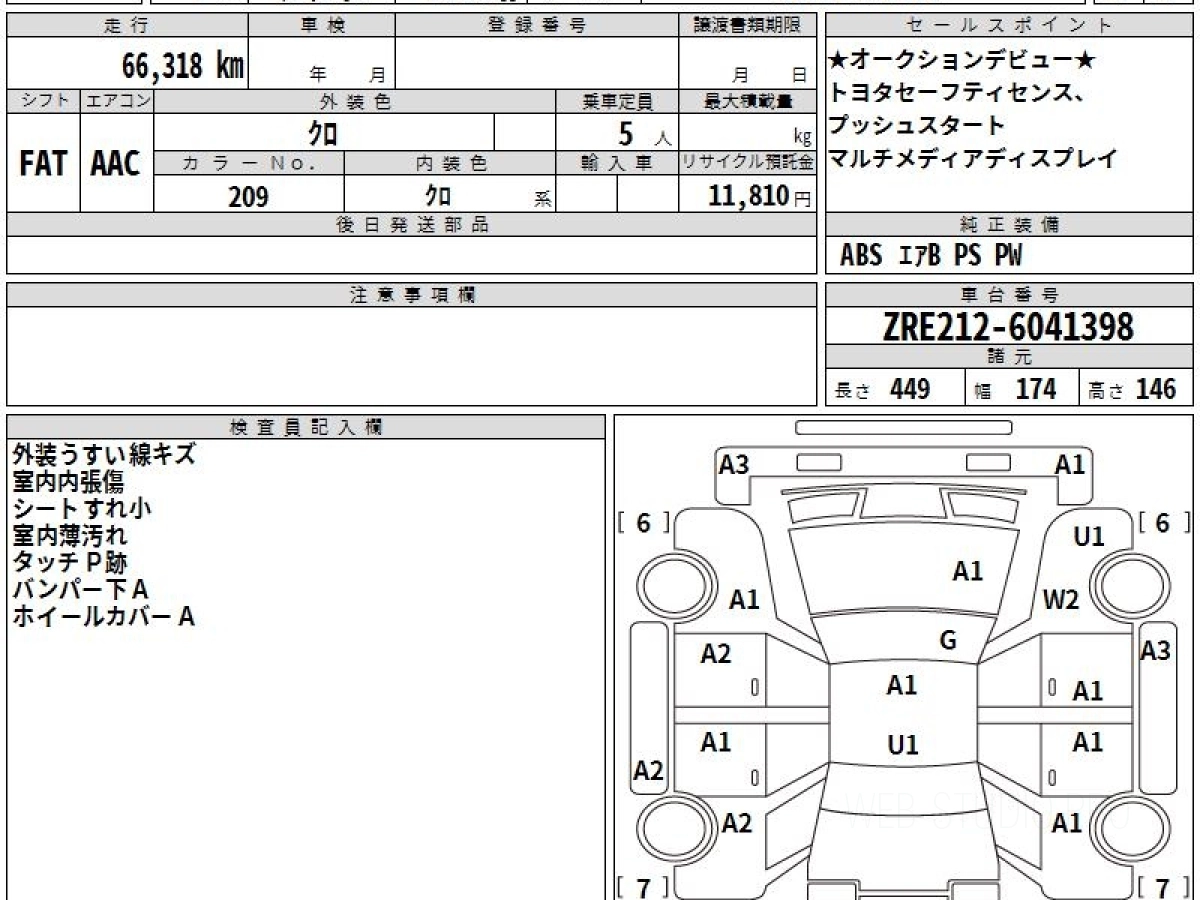This screenshot has width=1200, height=900.
Task: Click the color number 209
Action: (x=249, y=196)
